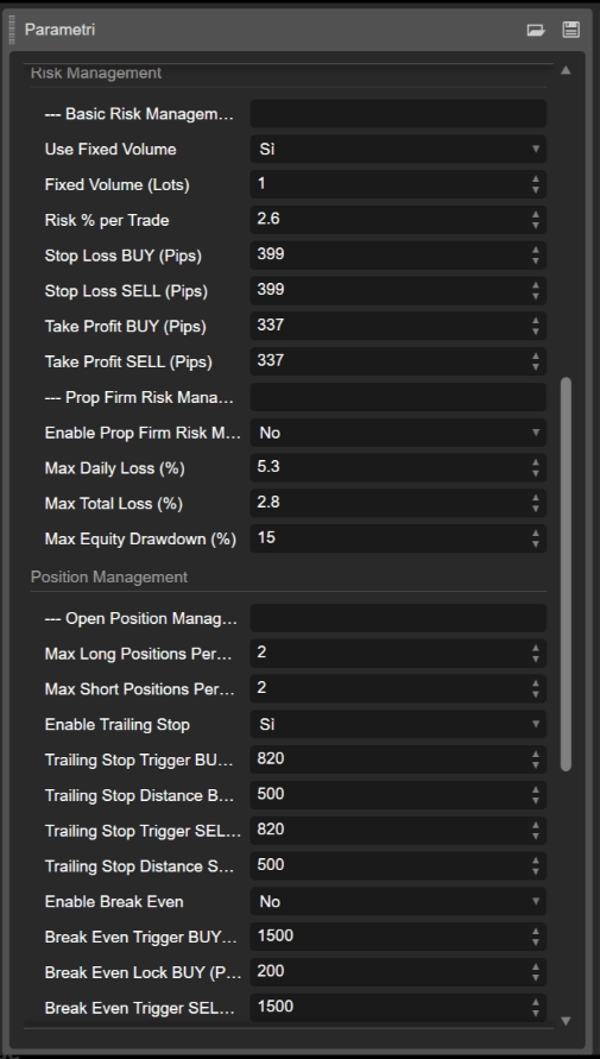Increase the Fixed Volume (Lots) value

click(536, 178)
